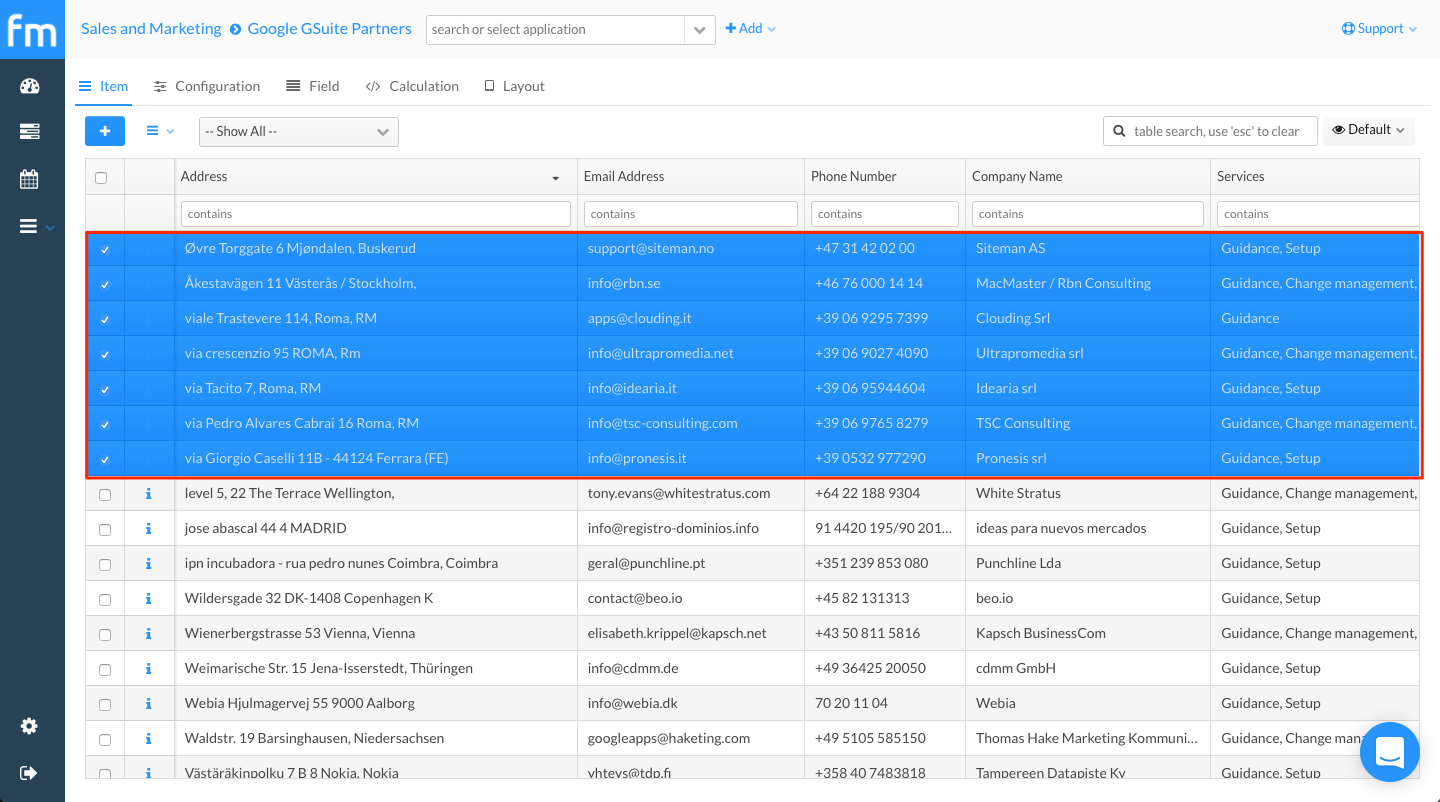This screenshot has height=802, width=1440.
Task: Select the Webia Hjulmagervej 55 address cell
Action: pos(376,703)
